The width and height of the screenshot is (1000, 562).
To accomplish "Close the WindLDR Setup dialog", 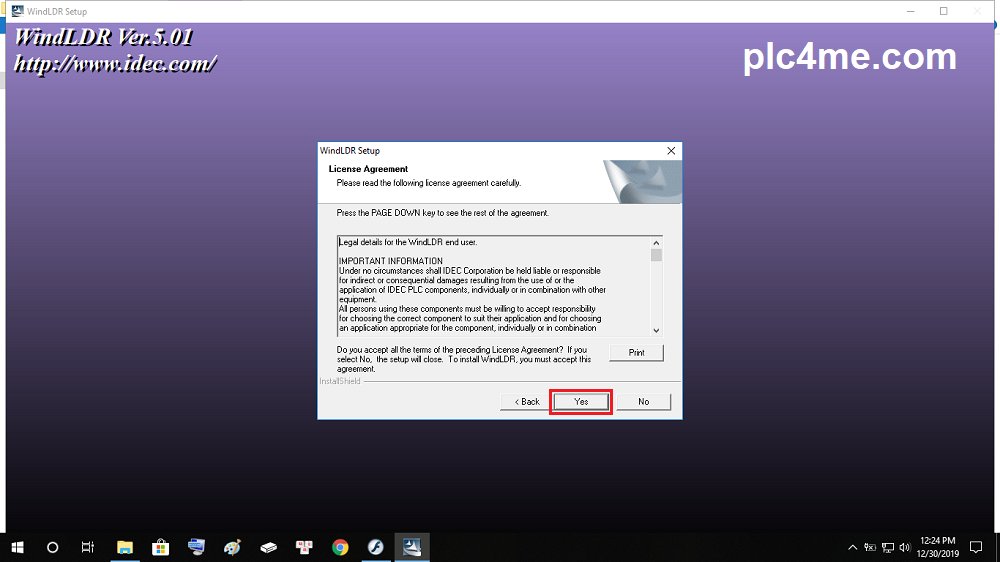I will coord(671,150).
